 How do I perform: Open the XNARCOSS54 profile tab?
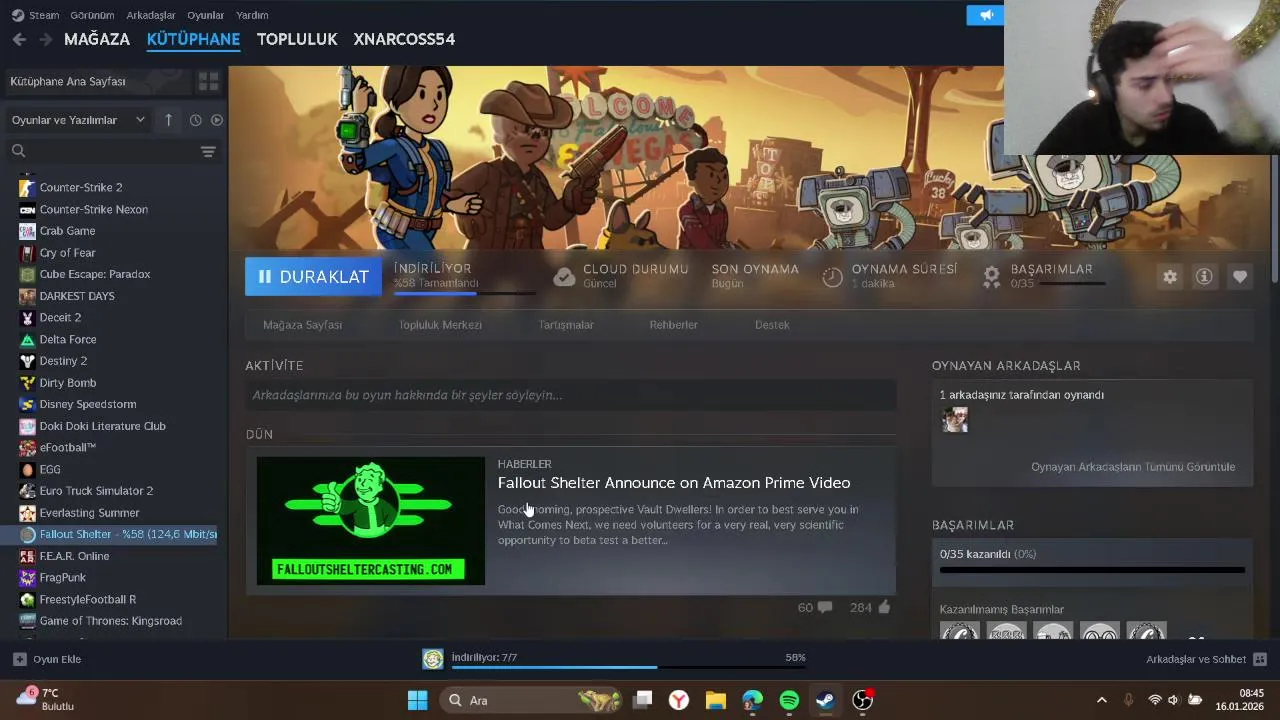404,39
